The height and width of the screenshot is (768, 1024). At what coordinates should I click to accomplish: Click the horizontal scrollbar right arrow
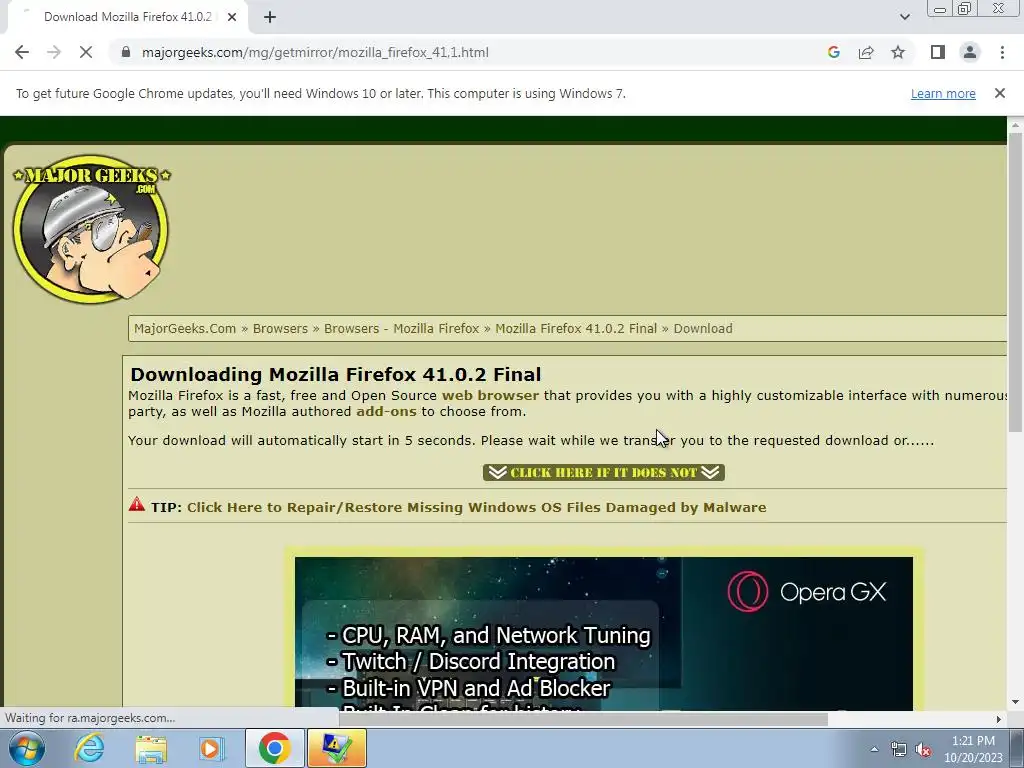[x=999, y=719]
